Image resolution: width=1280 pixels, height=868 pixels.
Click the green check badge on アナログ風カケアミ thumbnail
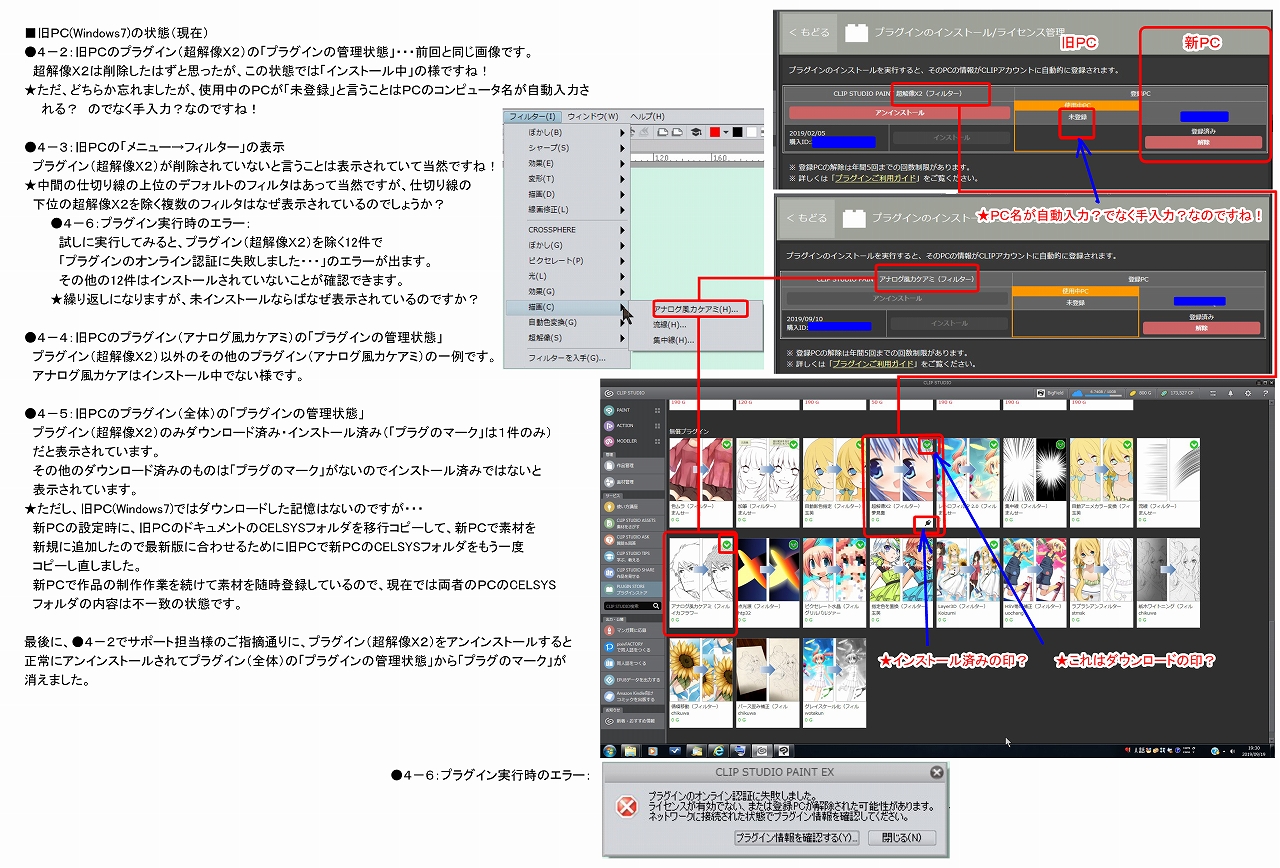pos(726,544)
